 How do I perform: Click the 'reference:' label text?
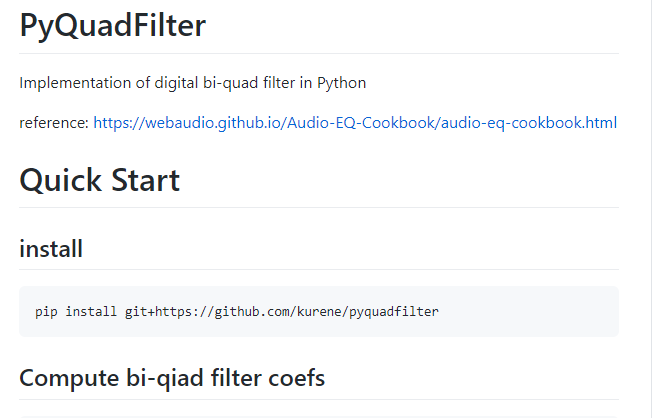point(54,123)
